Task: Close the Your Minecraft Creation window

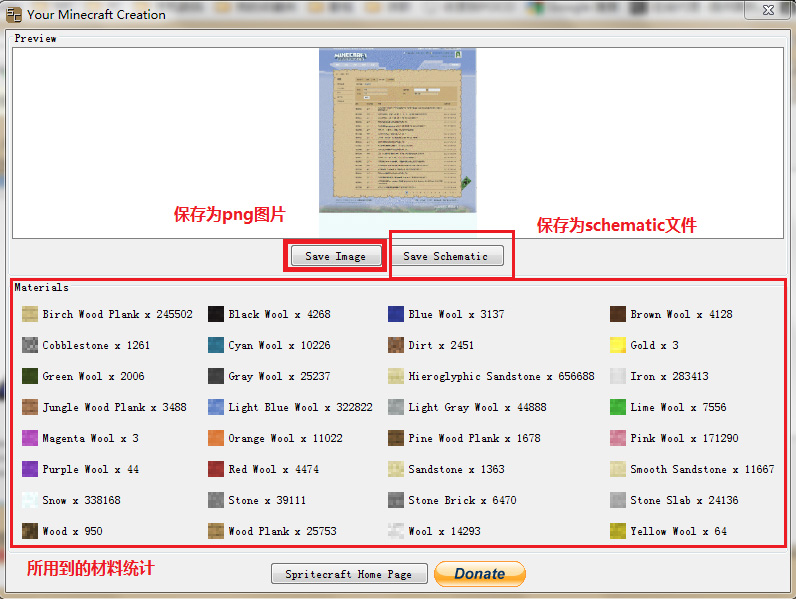Action: click(768, 10)
